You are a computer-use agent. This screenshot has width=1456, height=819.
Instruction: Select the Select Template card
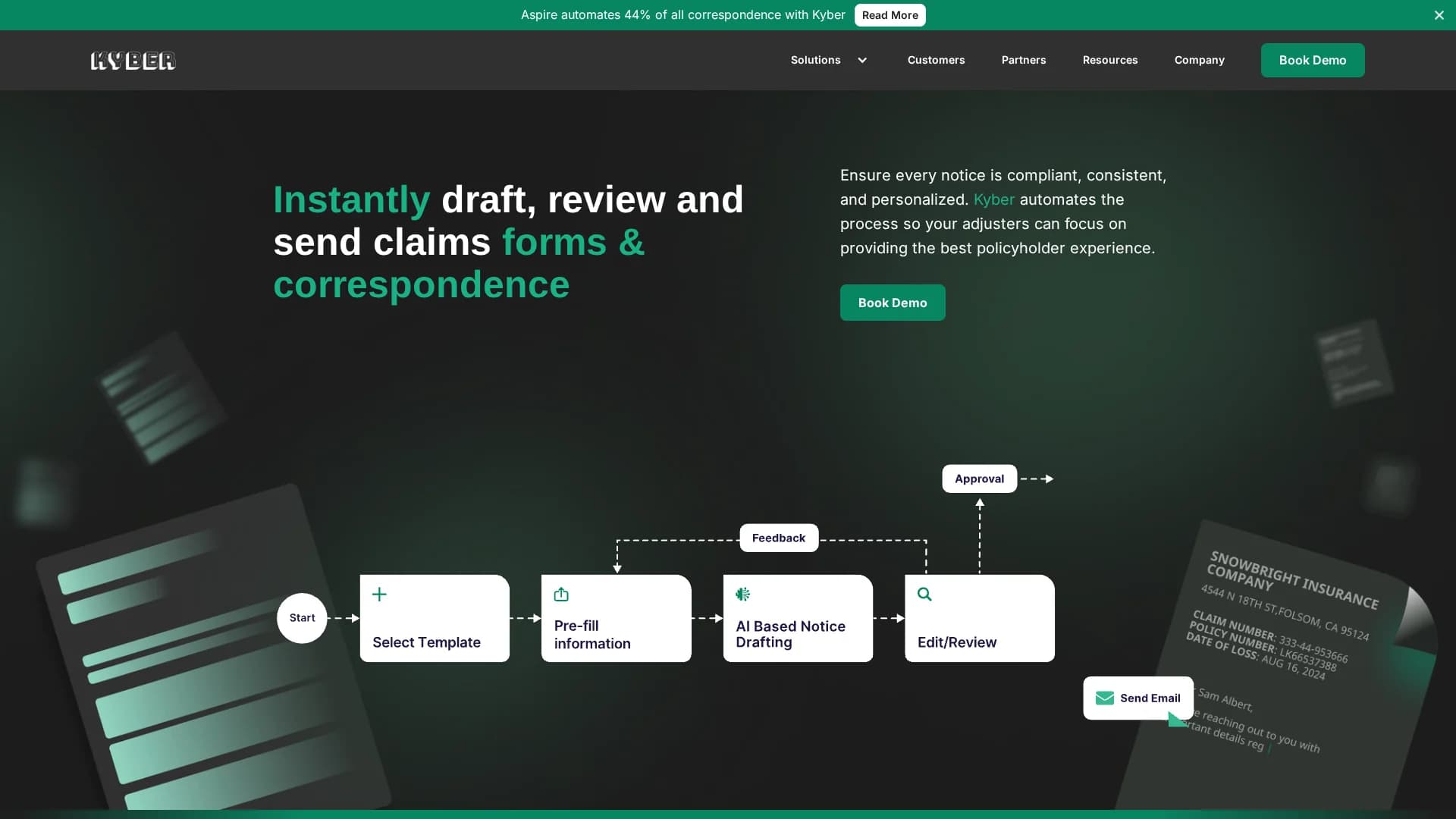click(435, 618)
